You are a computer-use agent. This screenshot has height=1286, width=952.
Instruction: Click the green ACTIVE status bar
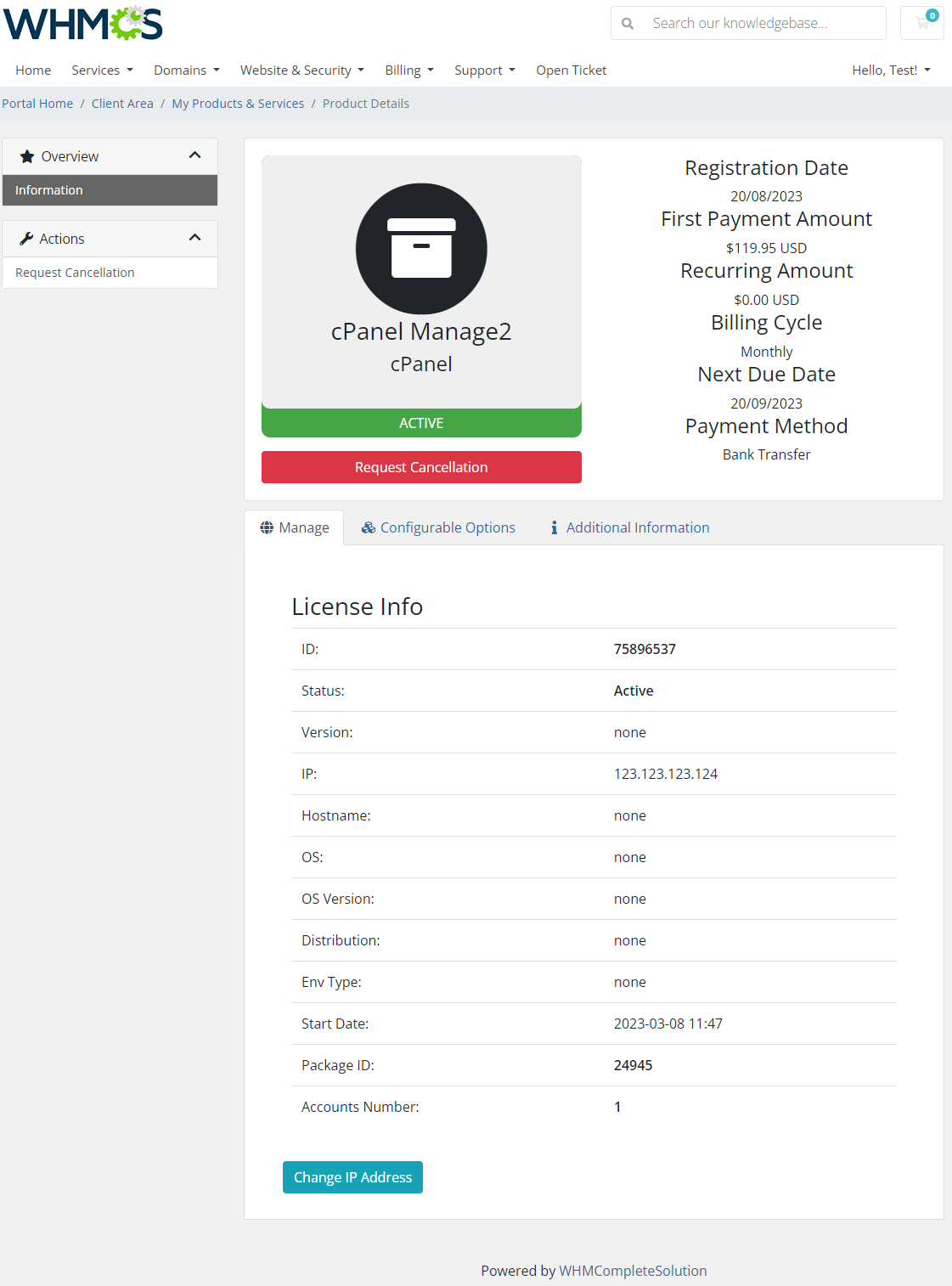pos(421,423)
